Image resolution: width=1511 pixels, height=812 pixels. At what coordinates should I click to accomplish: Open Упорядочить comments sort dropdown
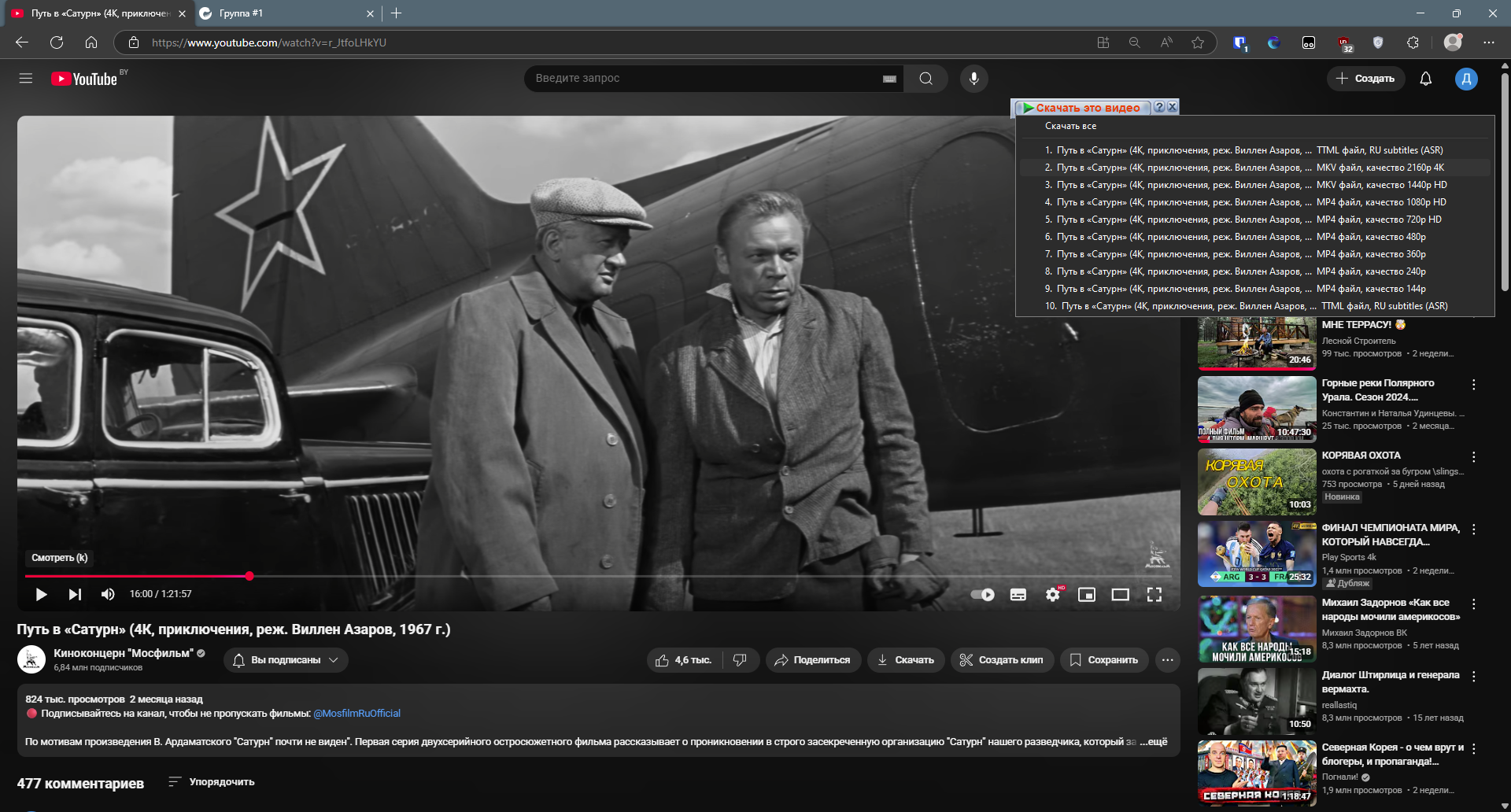point(212,782)
